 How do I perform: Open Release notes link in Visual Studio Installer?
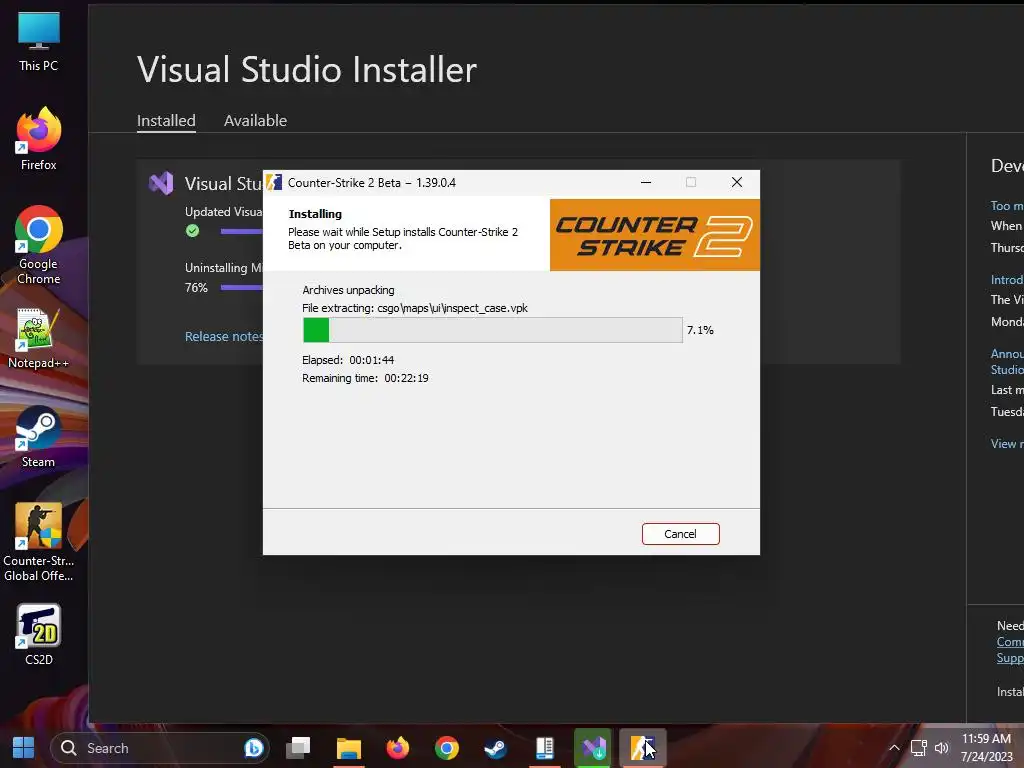click(x=223, y=336)
